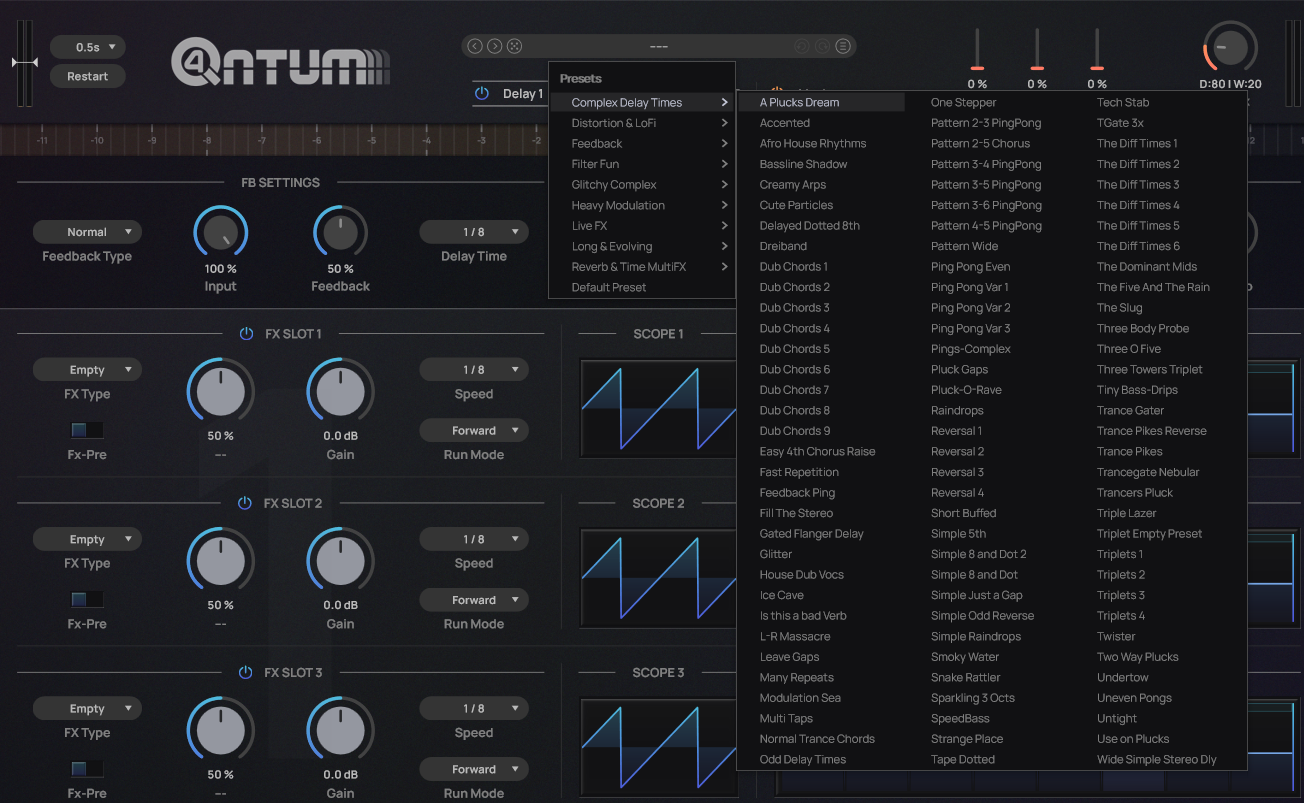Click the preset name display showing ---
This screenshot has width=1304, height=803.
658,46
